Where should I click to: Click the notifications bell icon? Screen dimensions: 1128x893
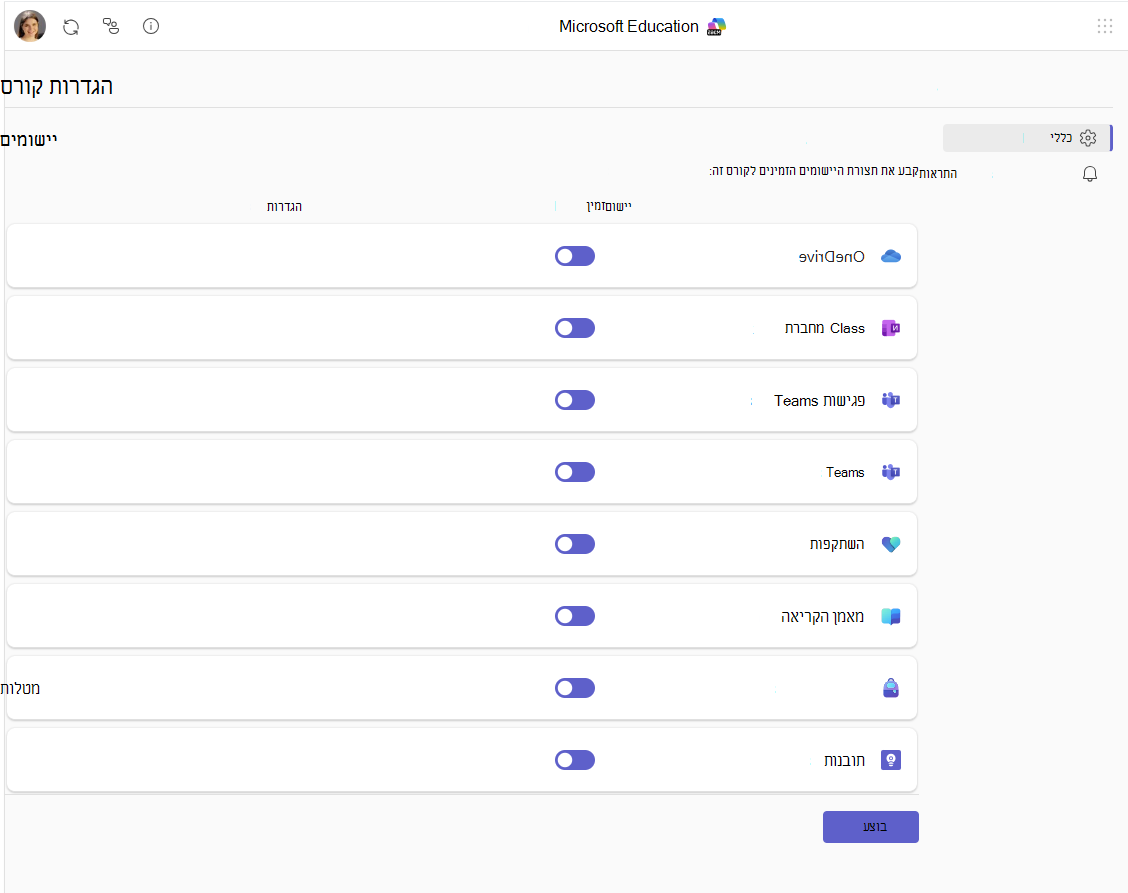pyautogui.click(x=1090, y=174)
